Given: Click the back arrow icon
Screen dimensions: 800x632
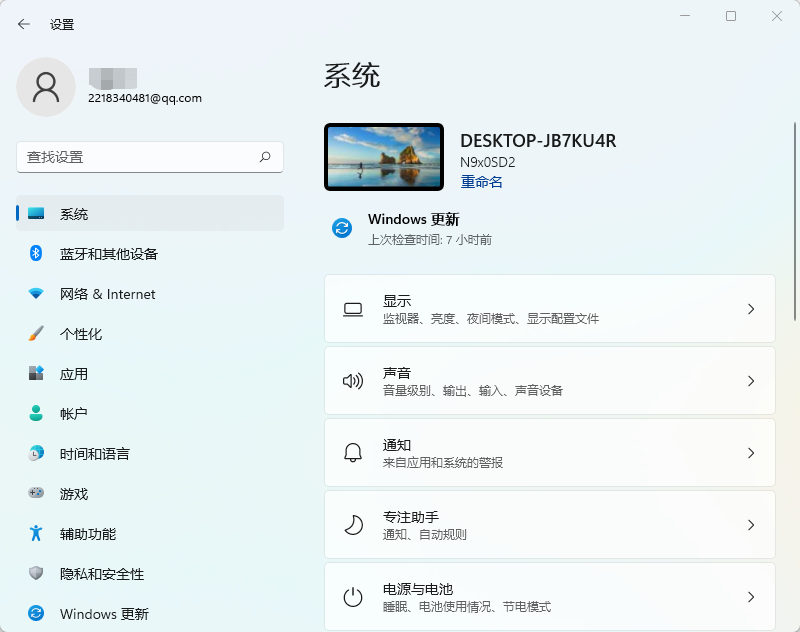Looking at the screenshot, I should tap(23, 24).
